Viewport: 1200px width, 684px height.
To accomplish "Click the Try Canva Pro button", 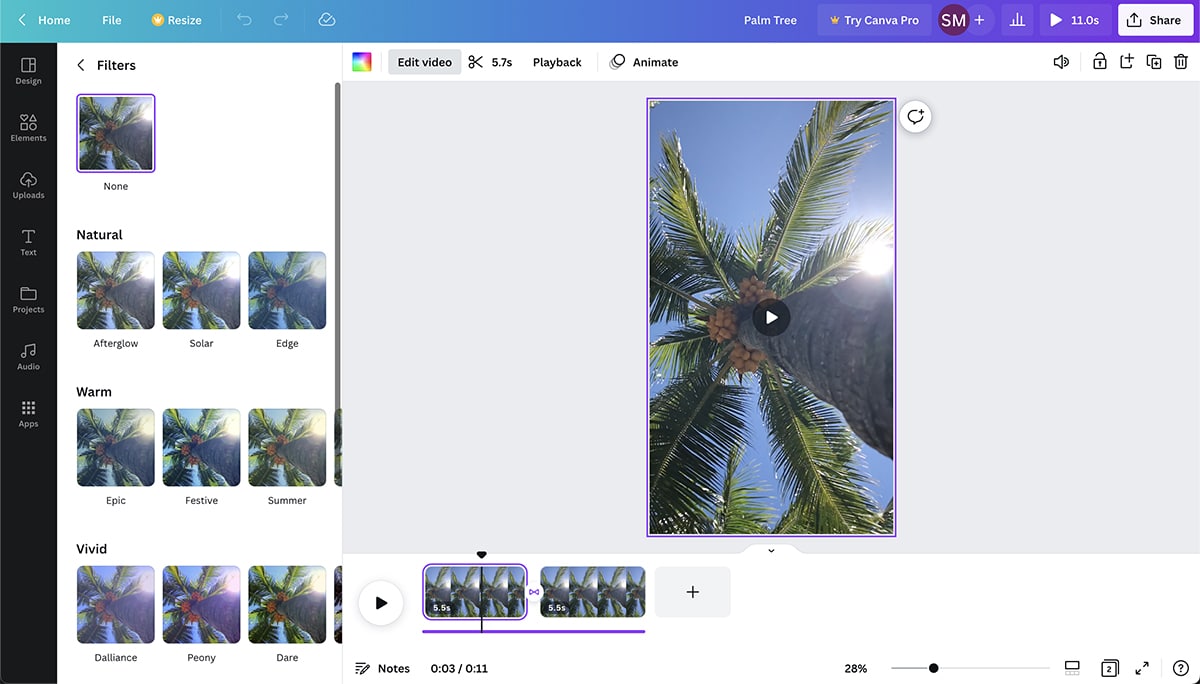I will pos(874,19).
